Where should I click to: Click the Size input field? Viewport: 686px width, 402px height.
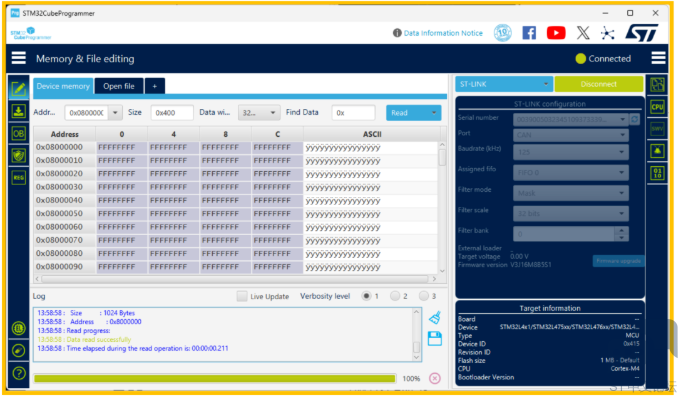point(172,113)
